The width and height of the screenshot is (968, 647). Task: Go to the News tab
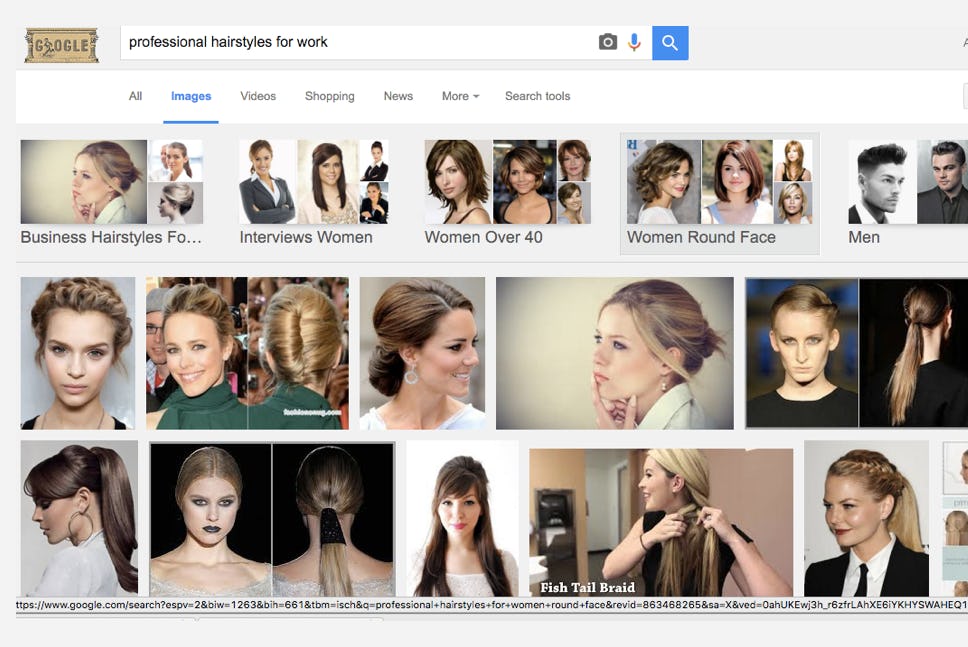pyautogui.click(x=398, y=96)
